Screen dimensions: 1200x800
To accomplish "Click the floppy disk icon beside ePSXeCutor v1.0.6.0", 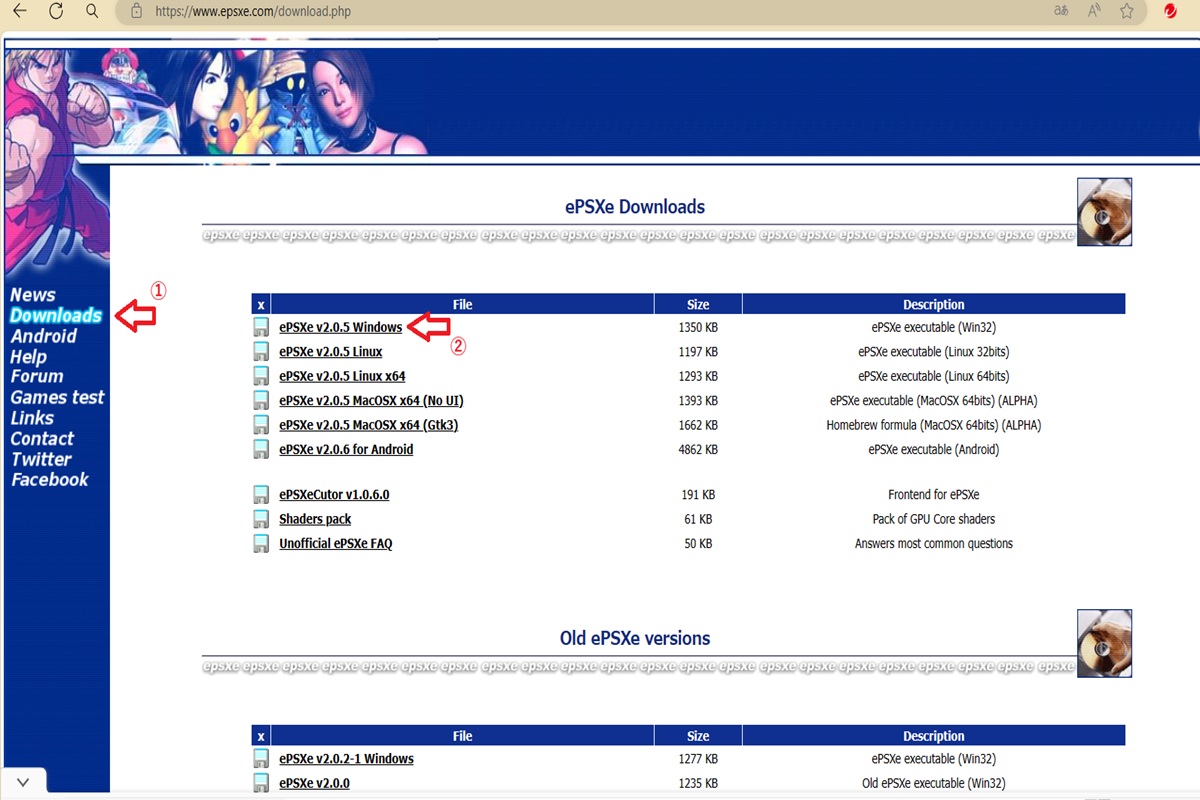I will [261, 495].
